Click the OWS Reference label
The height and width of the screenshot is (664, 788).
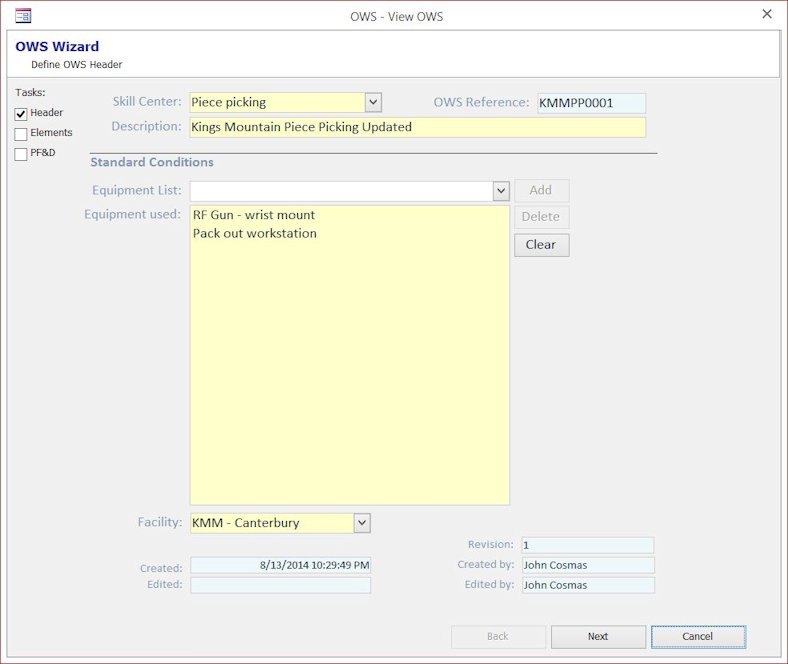tap(481, 103)
